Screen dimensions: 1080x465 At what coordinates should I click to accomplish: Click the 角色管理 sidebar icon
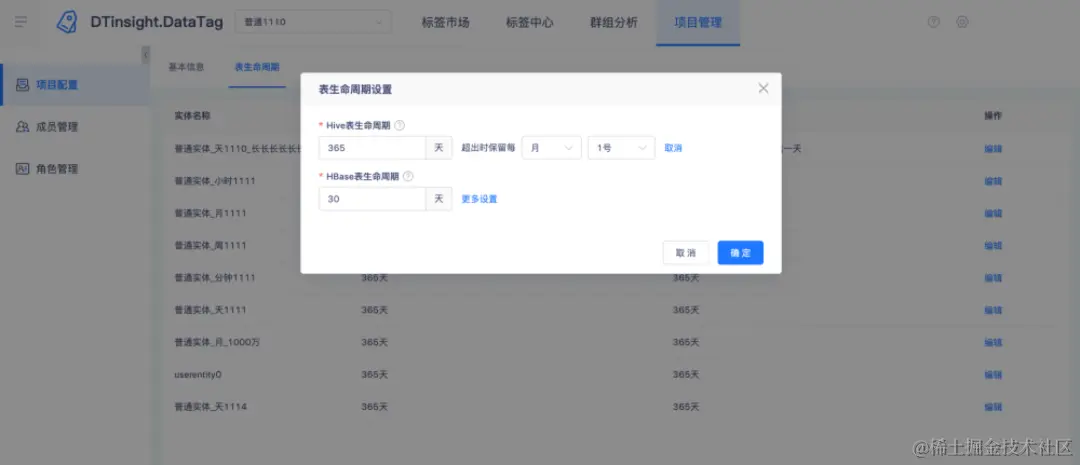[22, 169]
